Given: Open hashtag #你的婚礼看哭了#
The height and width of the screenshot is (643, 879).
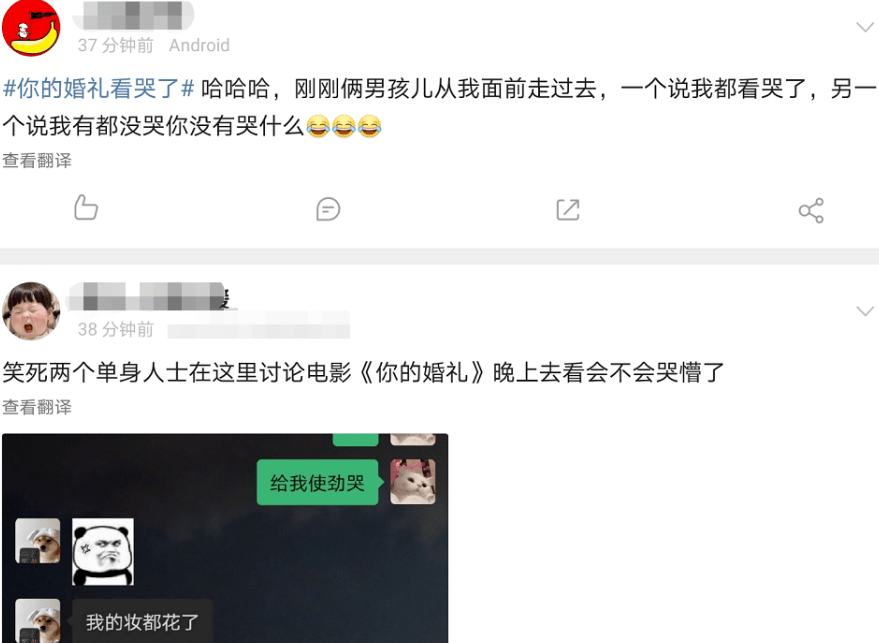Looking at the screenshot, I should [x=99, y=89].
